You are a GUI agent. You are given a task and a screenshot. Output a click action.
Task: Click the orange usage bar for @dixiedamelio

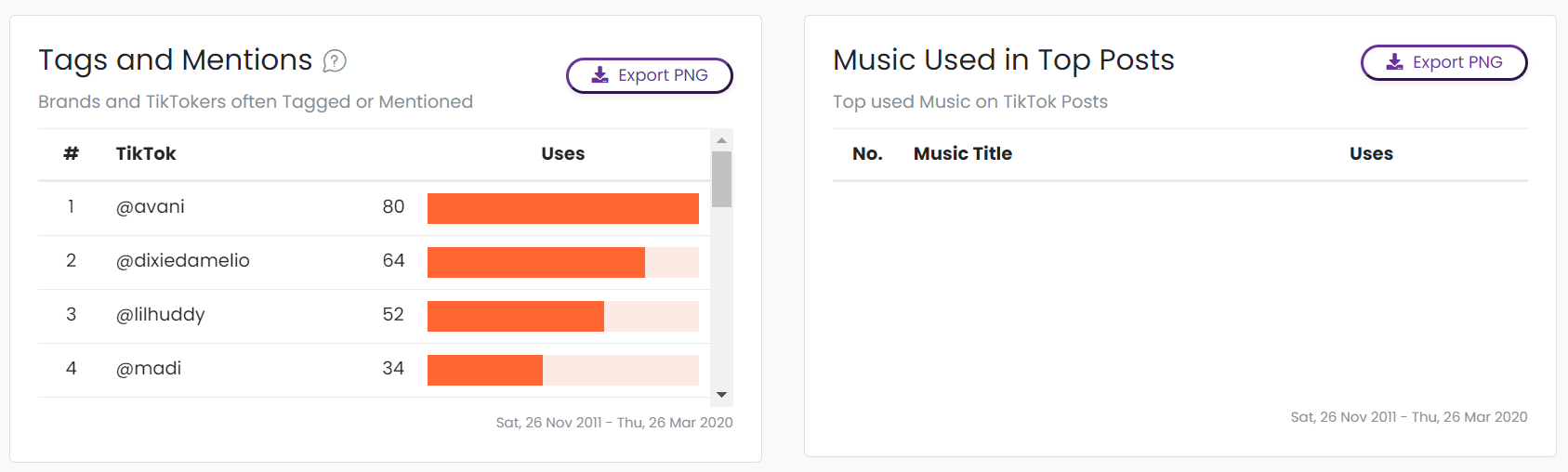[x=536, y=262]
